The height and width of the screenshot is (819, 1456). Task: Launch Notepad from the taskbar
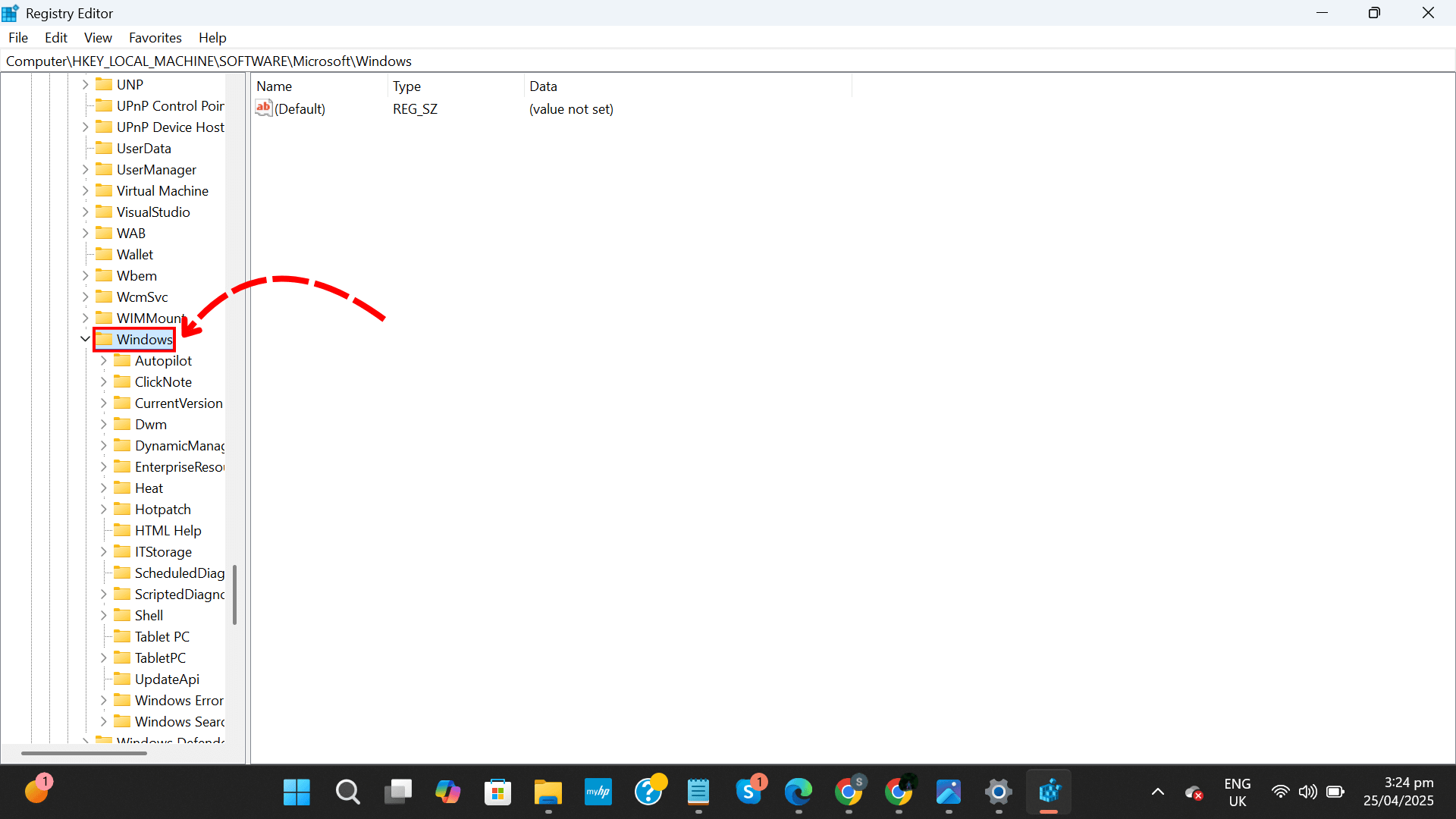point(699,791)
